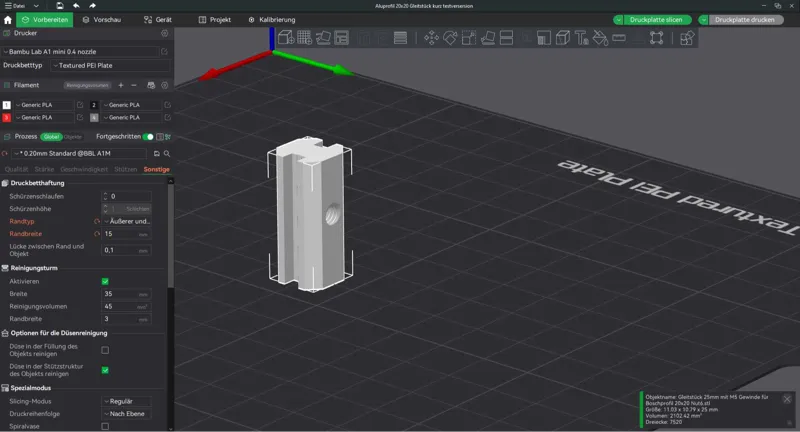Toggle the Fortgeschritten advanced switch
The height and width of the screenshot is (432, 800).
[148, 137]
